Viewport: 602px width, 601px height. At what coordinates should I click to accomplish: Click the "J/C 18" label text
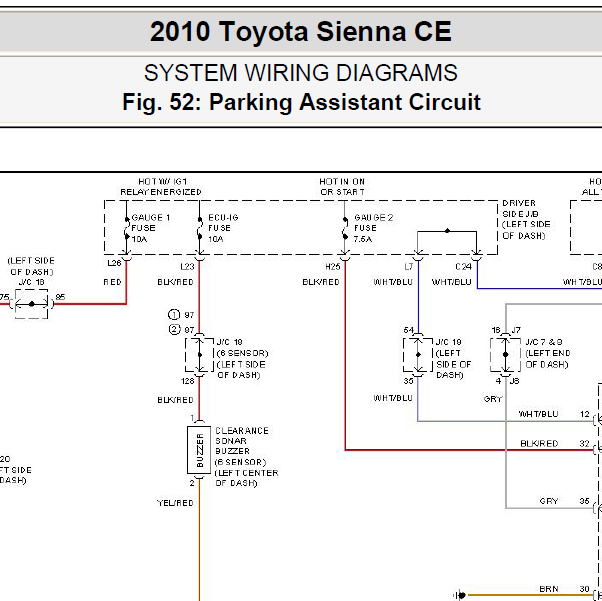click(31, 282)
